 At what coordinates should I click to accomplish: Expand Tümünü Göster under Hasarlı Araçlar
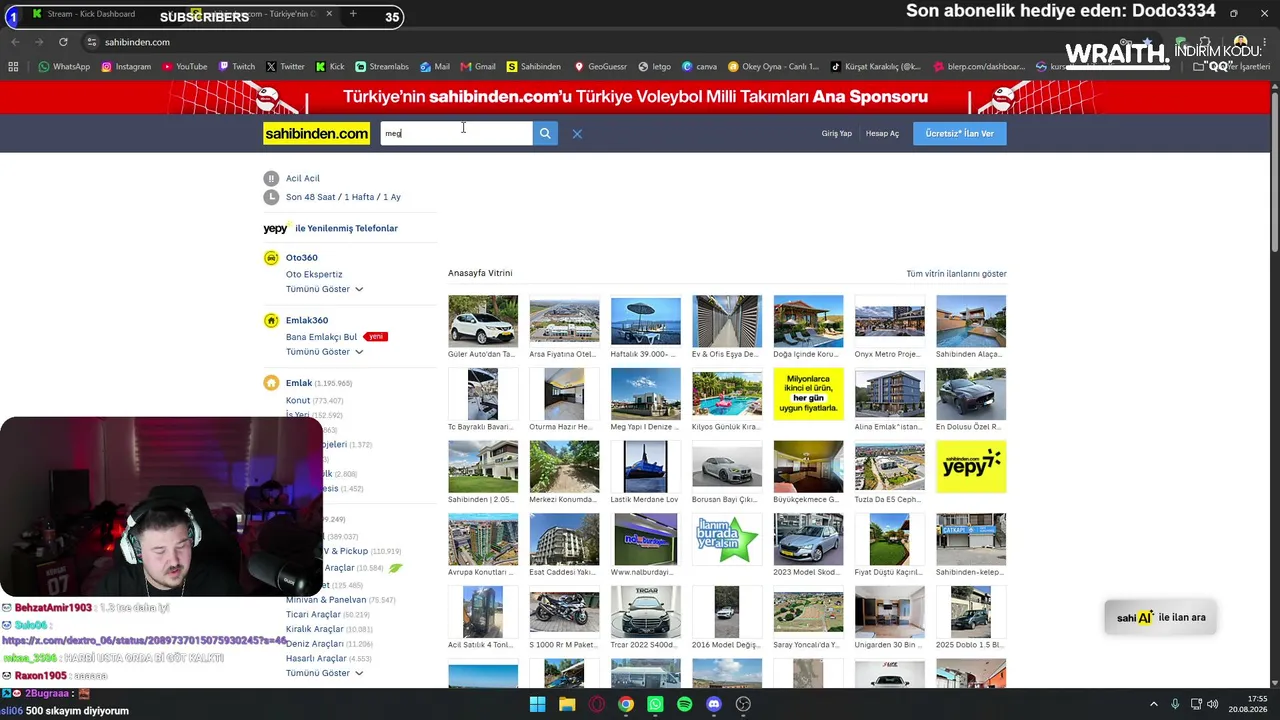coord(324,673)
